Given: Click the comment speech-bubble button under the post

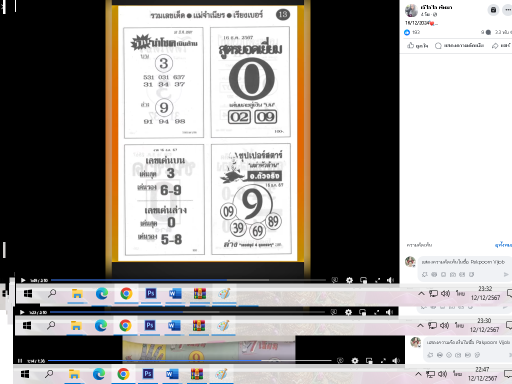Looking at the screenshot, I should click(459, 46).
